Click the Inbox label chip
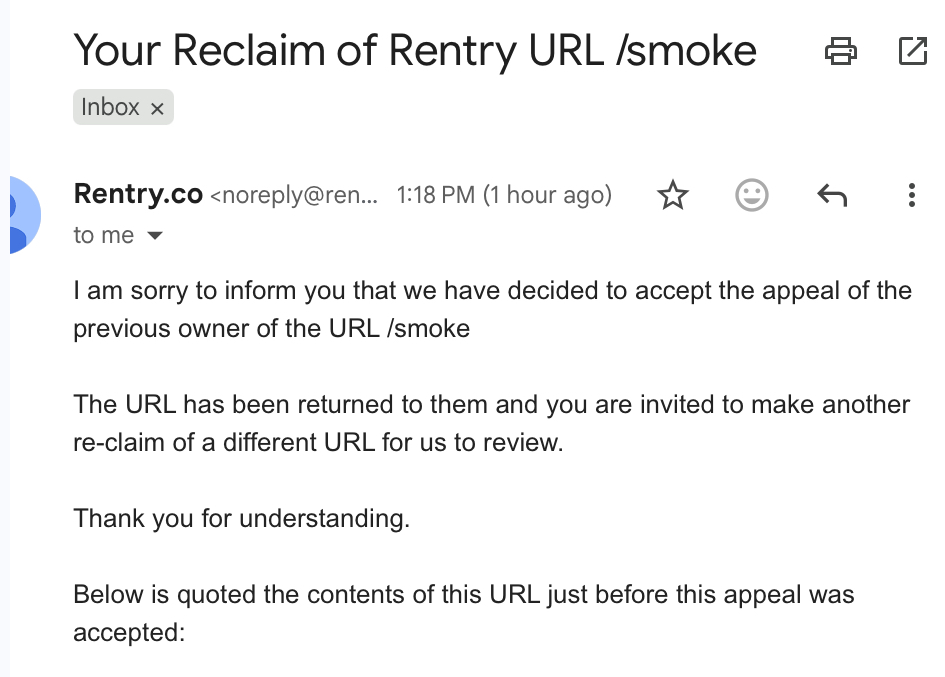The width and height of the screenshot is (945, 677). tap(110, 108)
